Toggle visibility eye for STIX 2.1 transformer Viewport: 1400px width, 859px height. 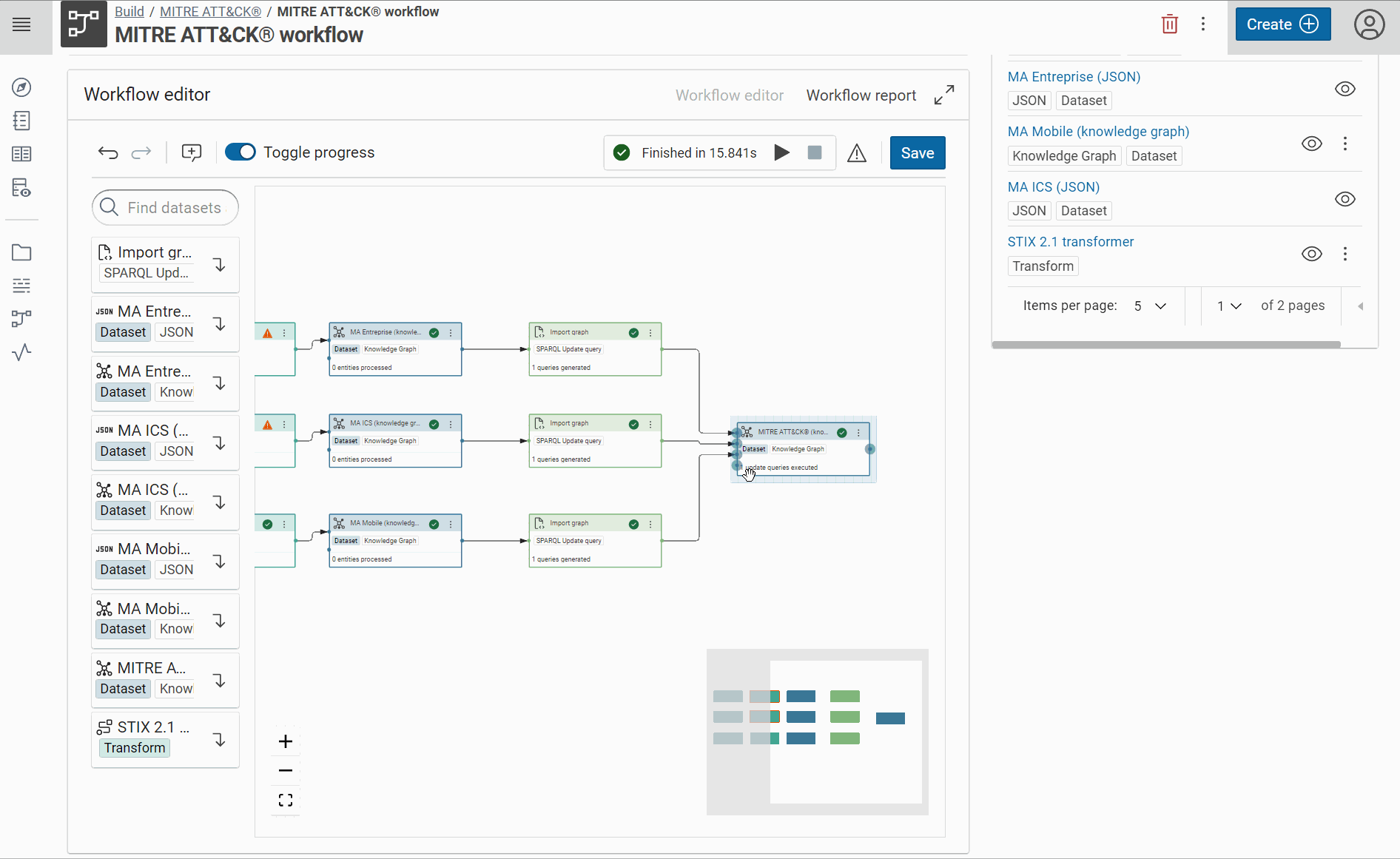click(1311, 254)
